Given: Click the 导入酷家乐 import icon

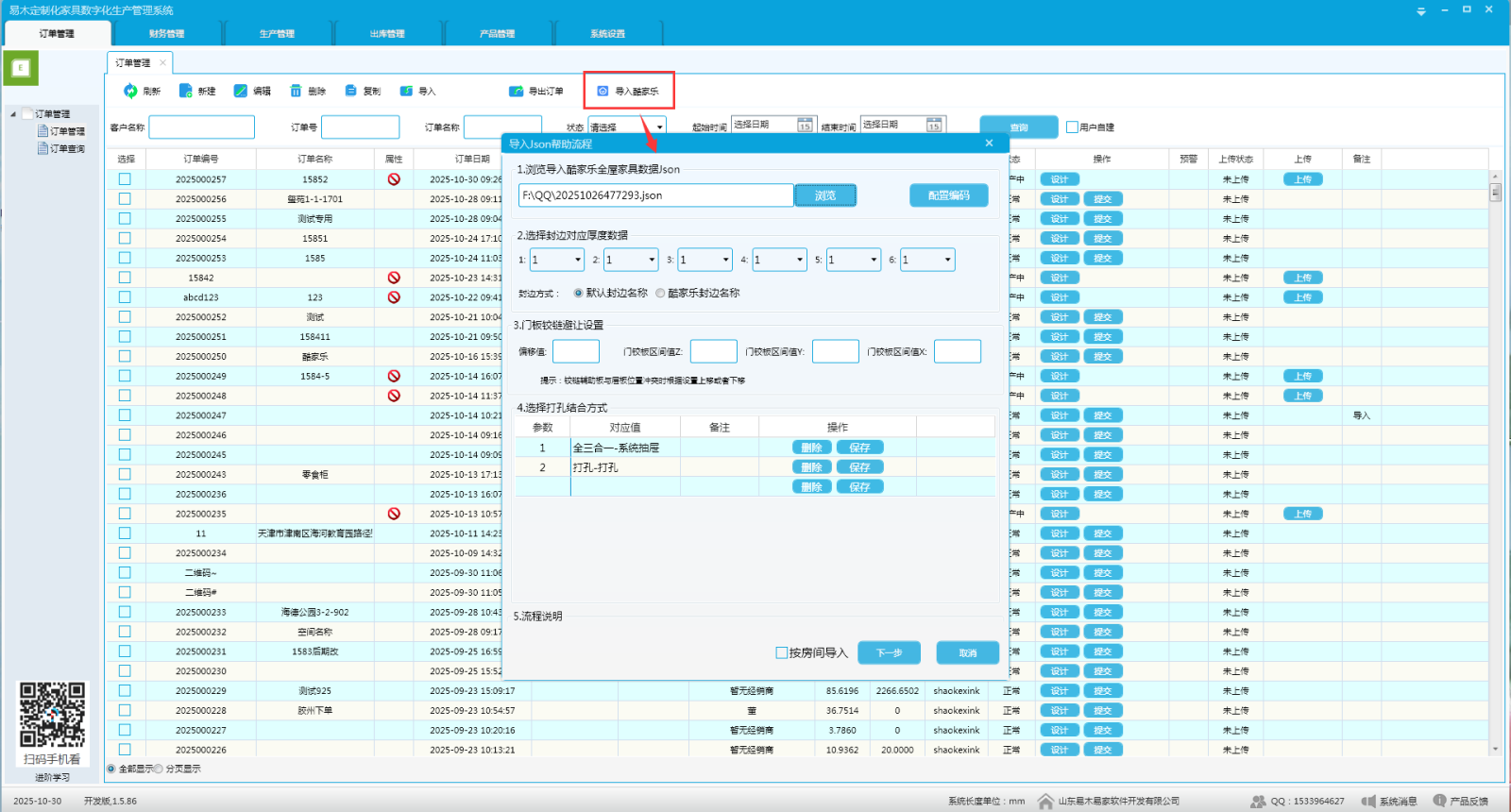Looking at the screenshot, I should pos(603,91).
